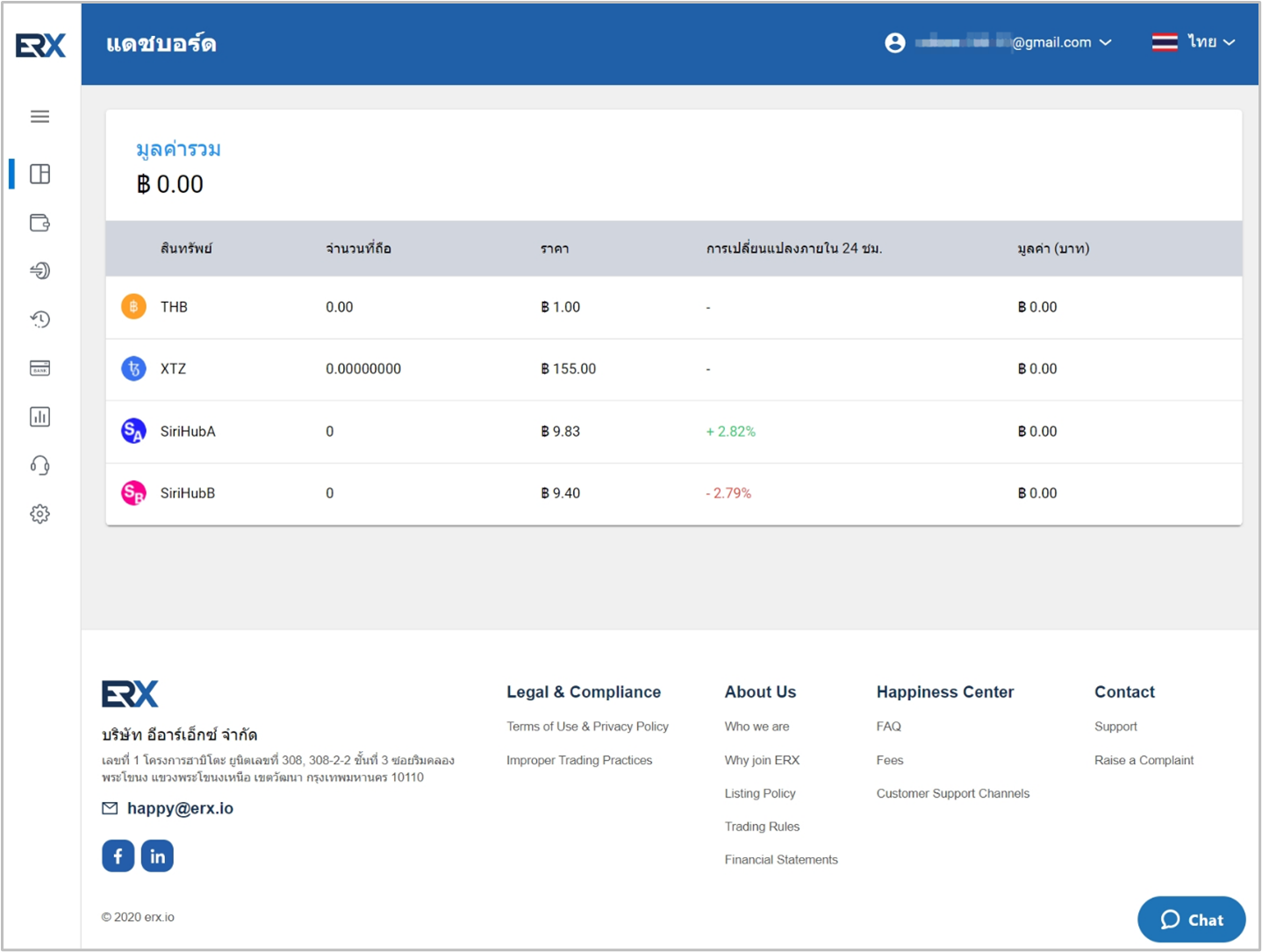Open the Listing Policy link
This screenshot has width=1262, height=952.
coord(760,793)
